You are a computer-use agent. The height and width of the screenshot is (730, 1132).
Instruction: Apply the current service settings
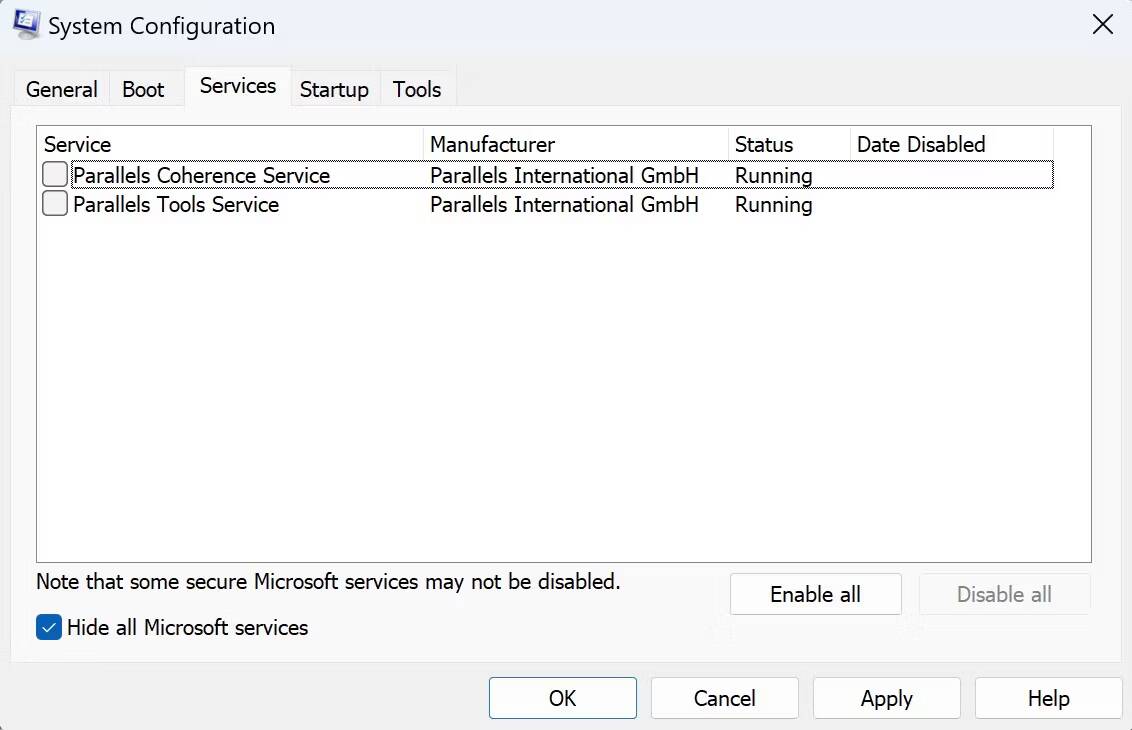coord(886,698)
